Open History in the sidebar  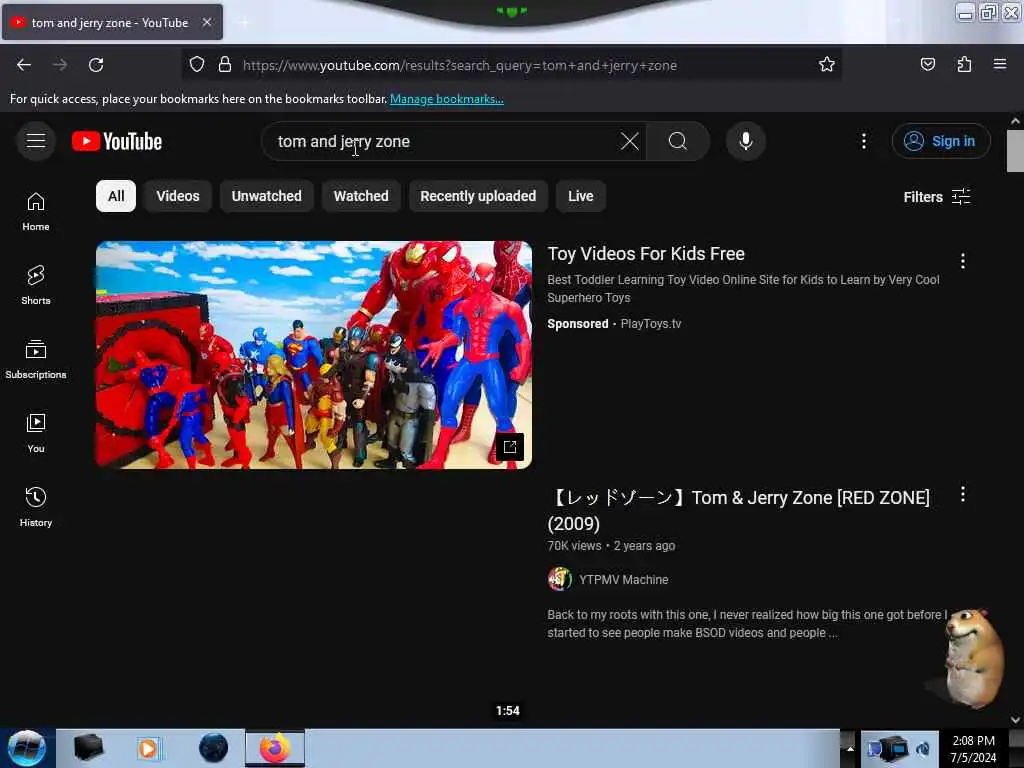pos(36,507)
